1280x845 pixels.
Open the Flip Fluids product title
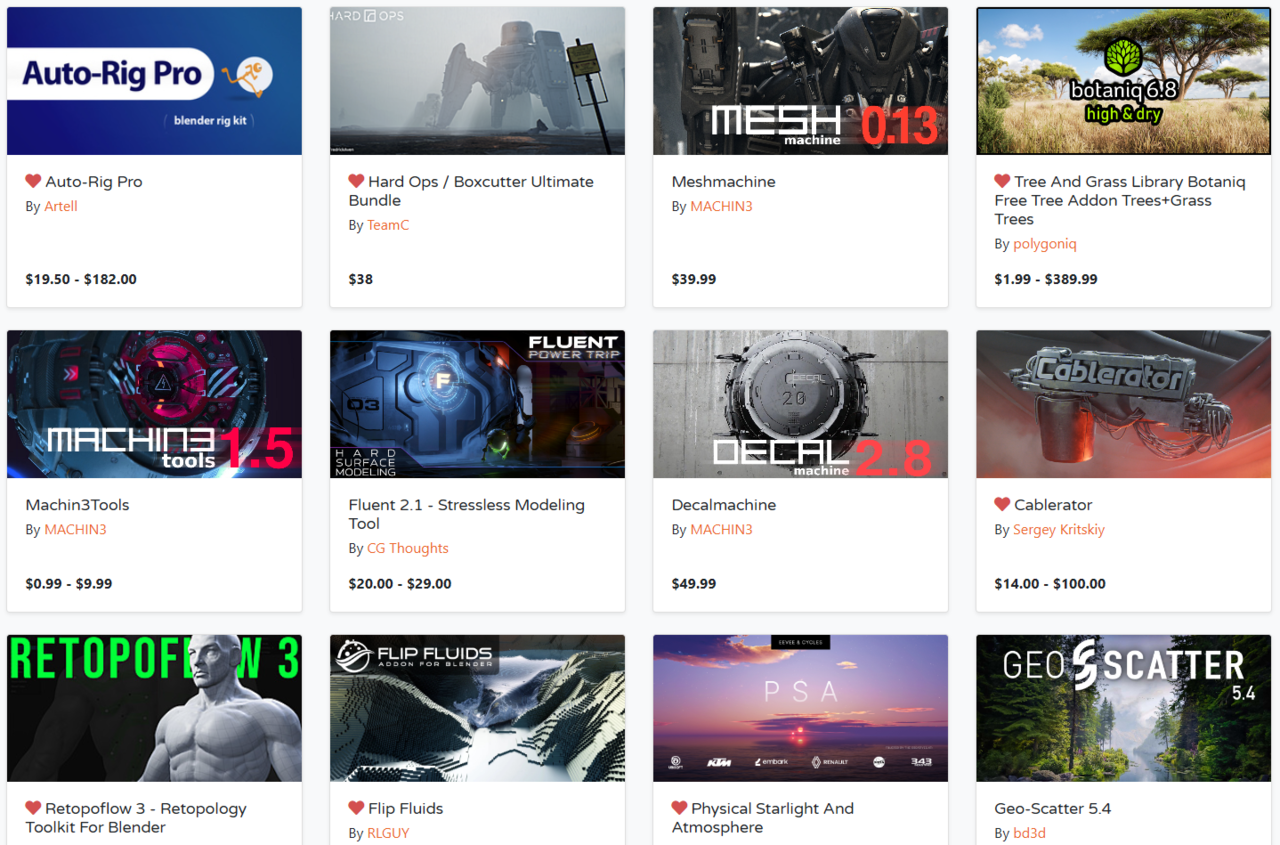[x=405, y=809]
